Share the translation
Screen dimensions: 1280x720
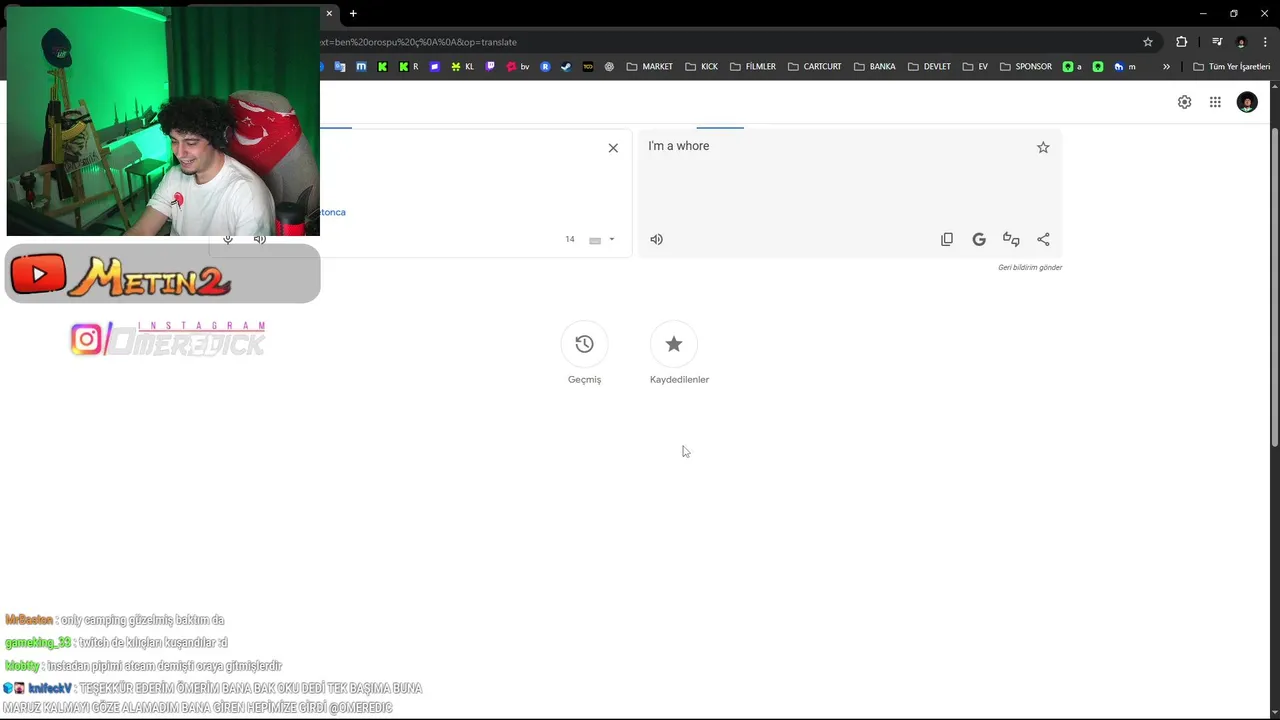coord(1043,239)
